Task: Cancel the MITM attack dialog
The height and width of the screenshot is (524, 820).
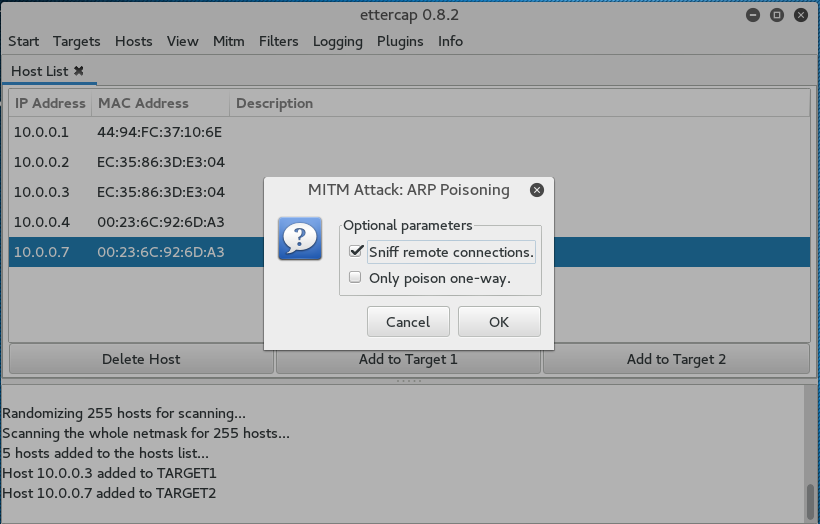Action: pyautogui.click(x=408, y=322)
